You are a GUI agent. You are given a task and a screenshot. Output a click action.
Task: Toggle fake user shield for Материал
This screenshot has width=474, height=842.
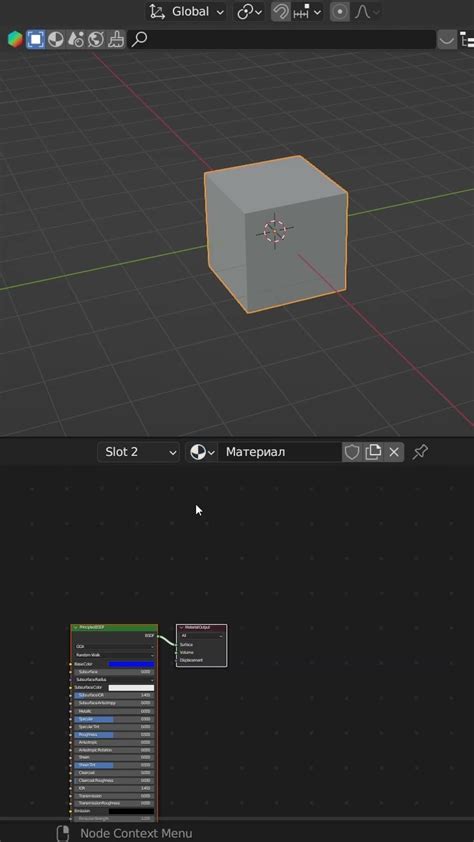point(352,452)
